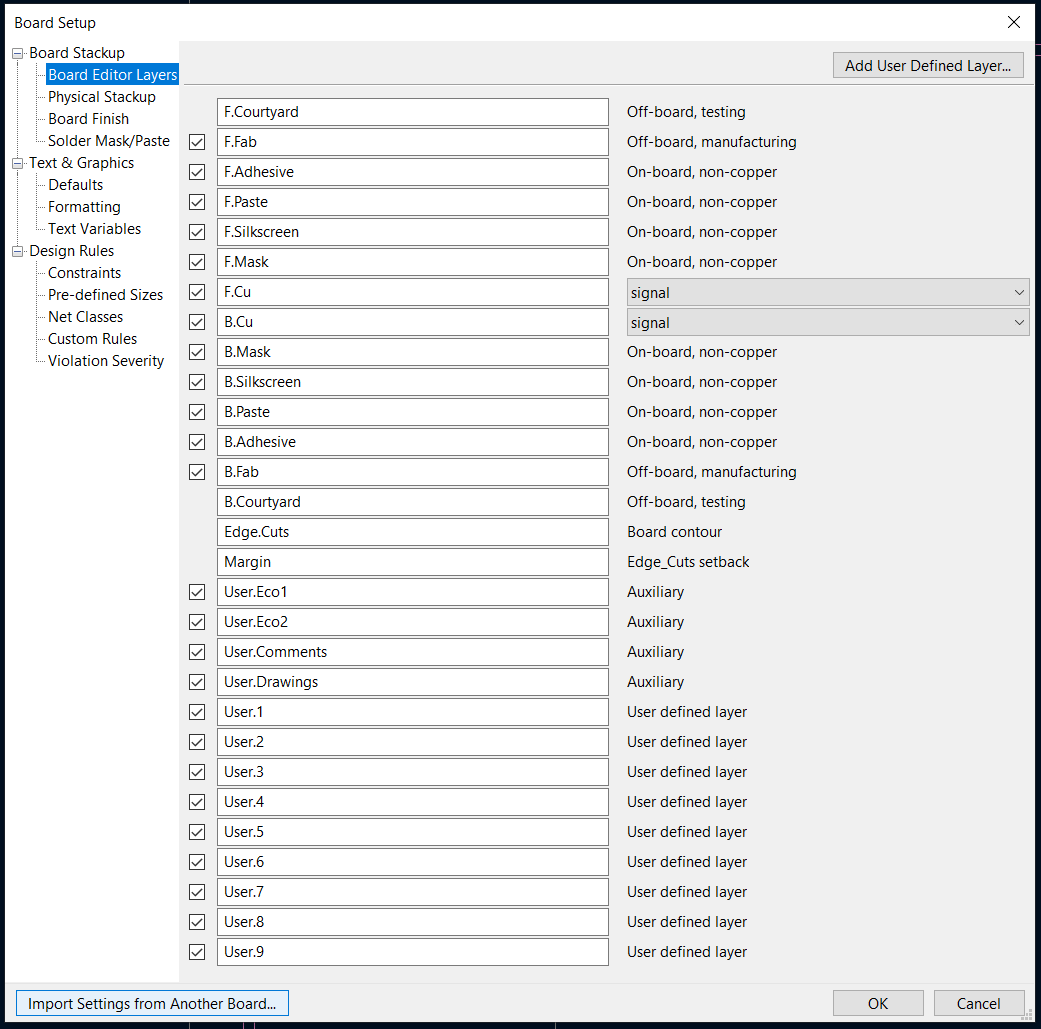1041x1029 pixels.
Task: Select the Formatting tree item
Action: 84,206
